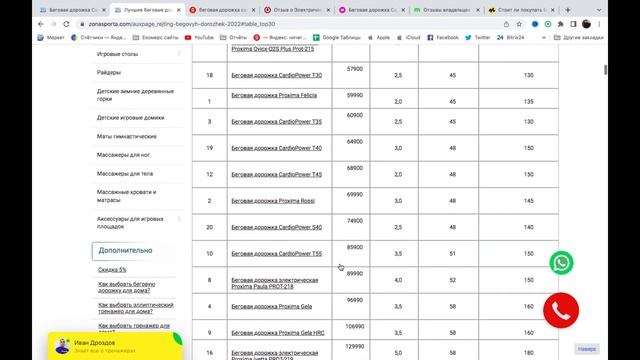The width and height of the screenshot is (640, 360).
Task: Expand the Игровые столы submenu arrow
Action: coord(179,53)
